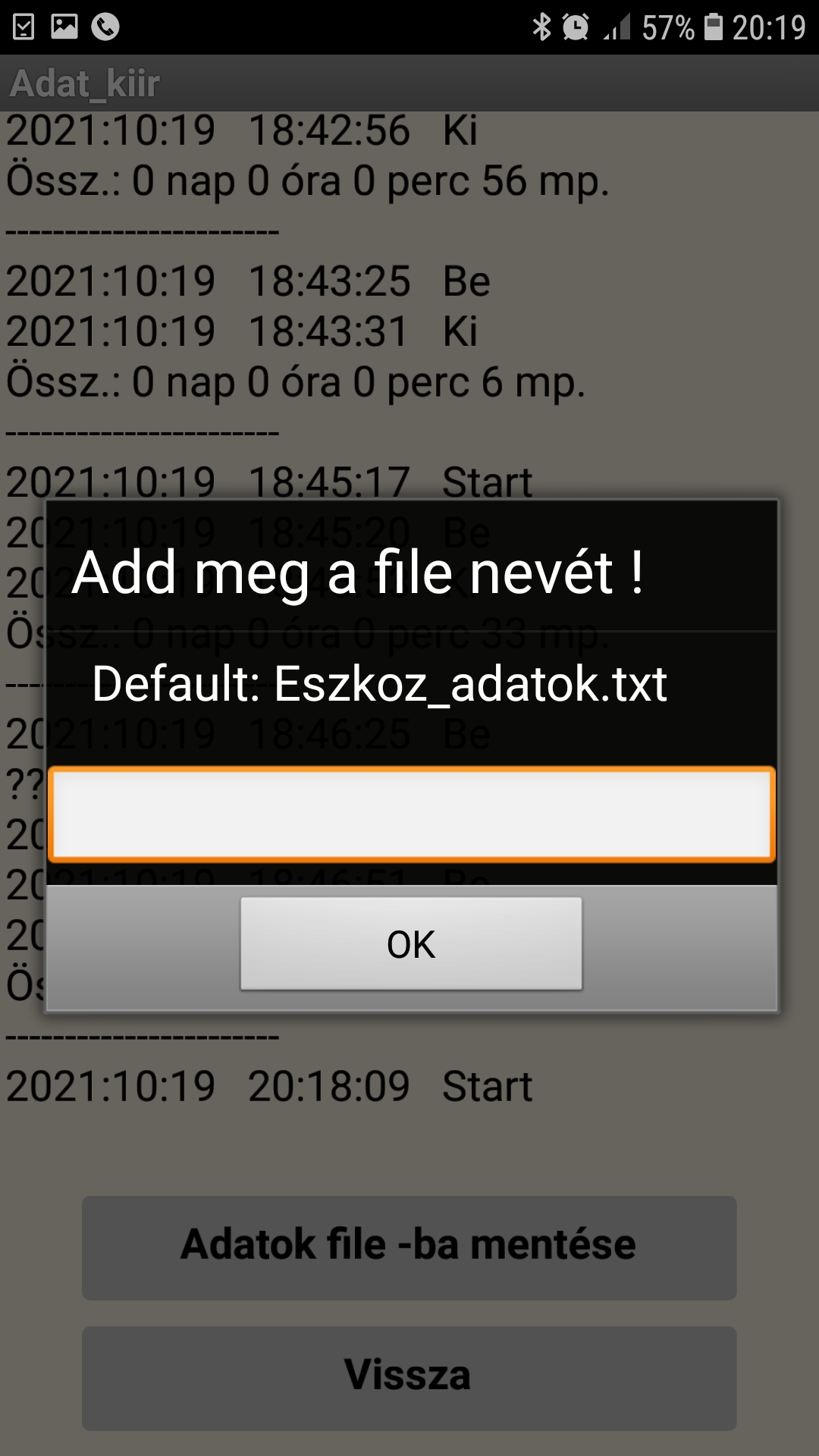This screenshot has width=819, height=1456.
Task: Tap the dialog title Add meg a file nevét
Action: click(358, 573)
